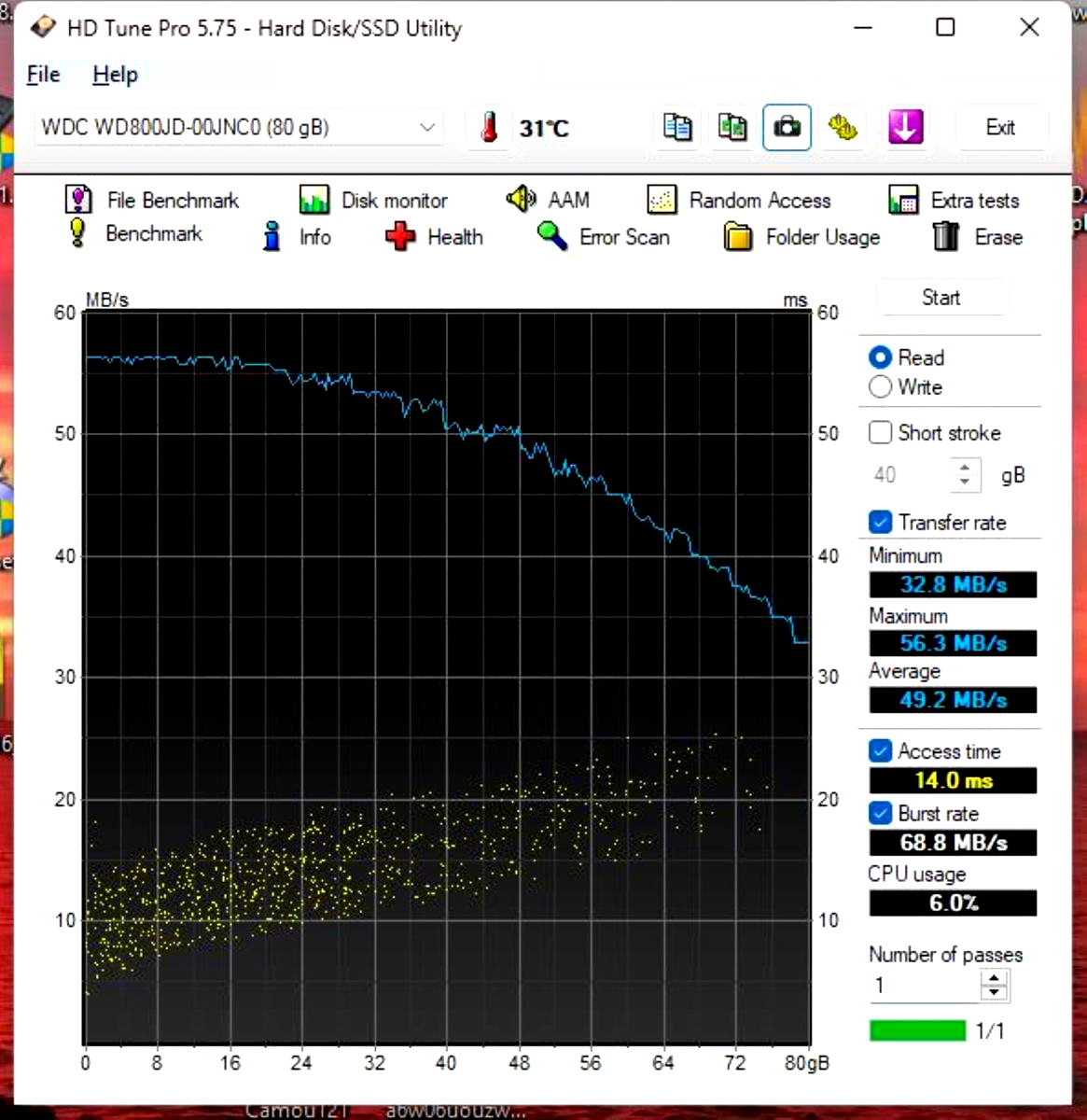Open the File Benchmark tab
The image size is (1087, 1120).
coord(151,200)
